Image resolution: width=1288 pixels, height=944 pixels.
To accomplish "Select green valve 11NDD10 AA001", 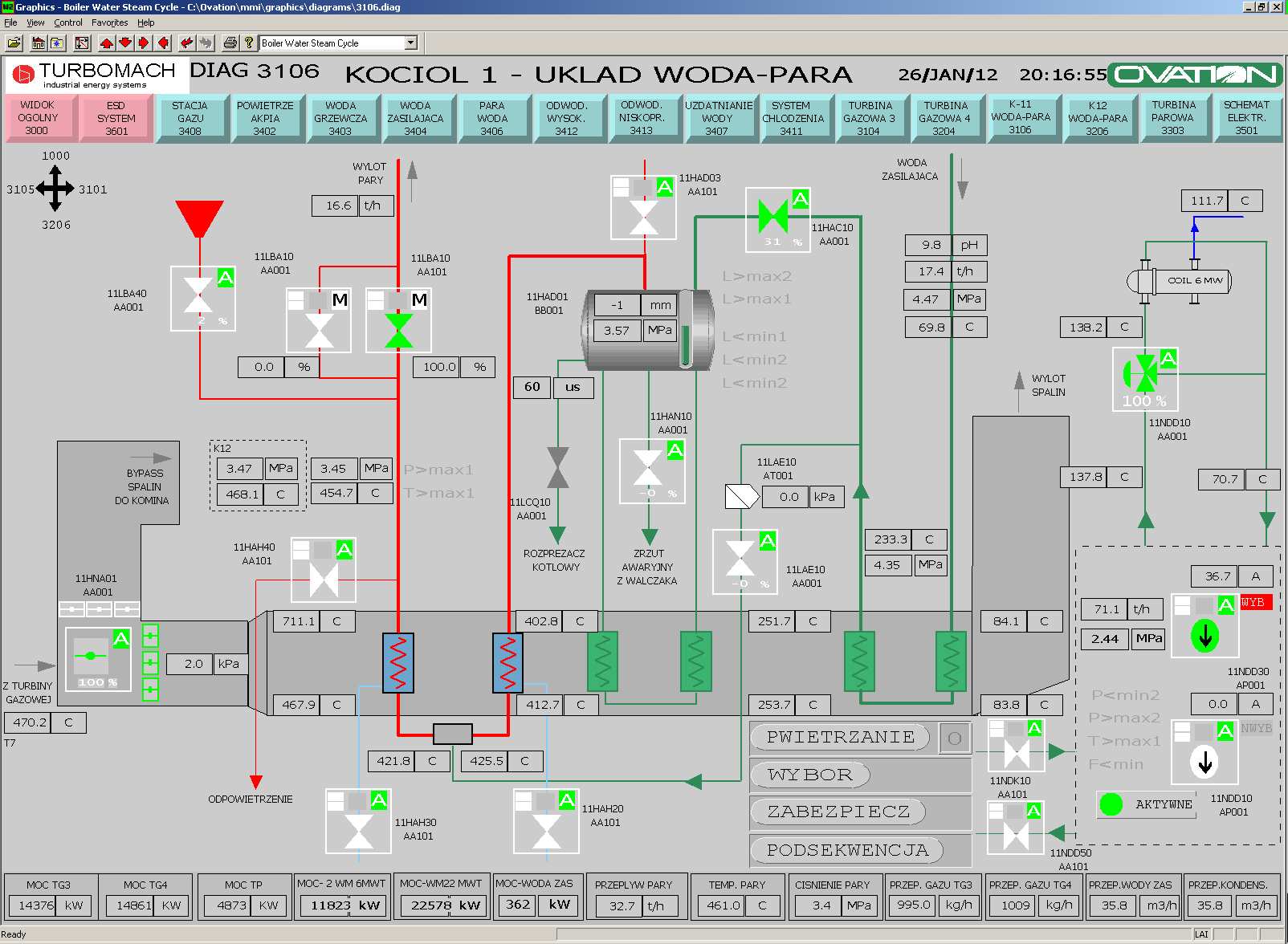I will [1145, 379].
